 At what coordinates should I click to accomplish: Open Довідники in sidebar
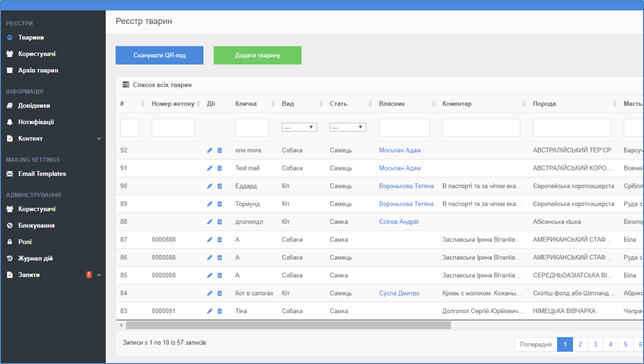pyautogui.click(x=34, y=106)
